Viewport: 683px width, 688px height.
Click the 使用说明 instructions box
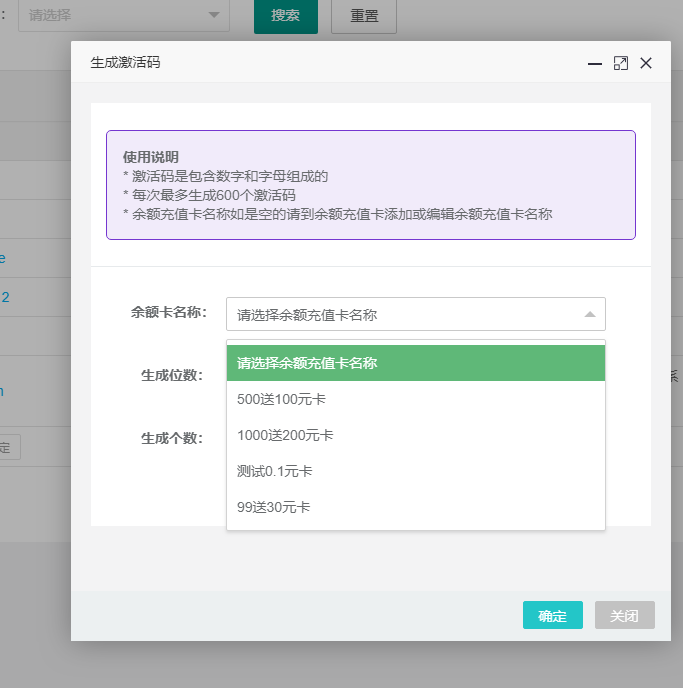pos(370,185)
